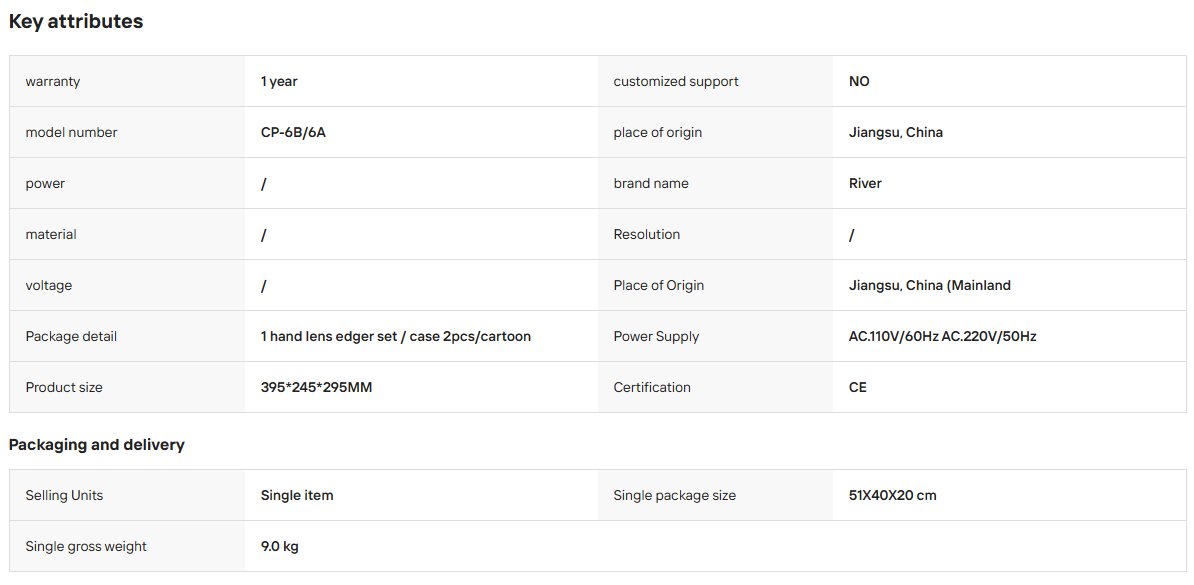Click the Product size 395*245*295MM value
Screen dimensions: 1194x585
pyautogui.click(x=316, y=388)
